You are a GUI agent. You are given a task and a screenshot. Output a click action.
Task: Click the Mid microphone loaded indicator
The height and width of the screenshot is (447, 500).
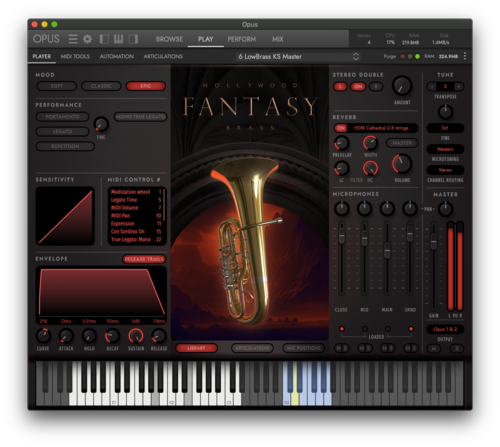[x=365, y=329]
